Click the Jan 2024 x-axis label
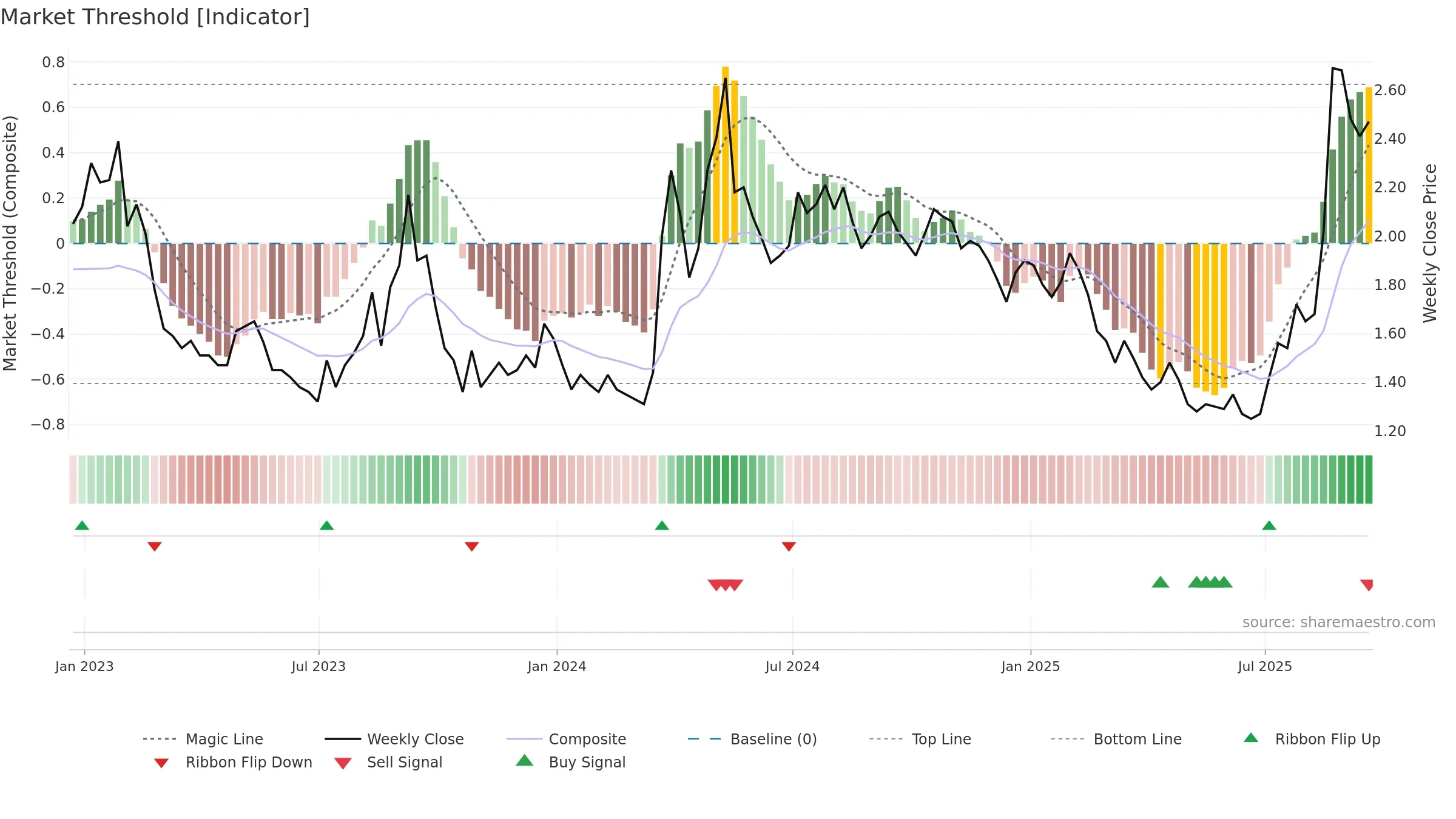The width and height of the screenshot is (1456, 819). pyautogui.click(x=557, y=667)
